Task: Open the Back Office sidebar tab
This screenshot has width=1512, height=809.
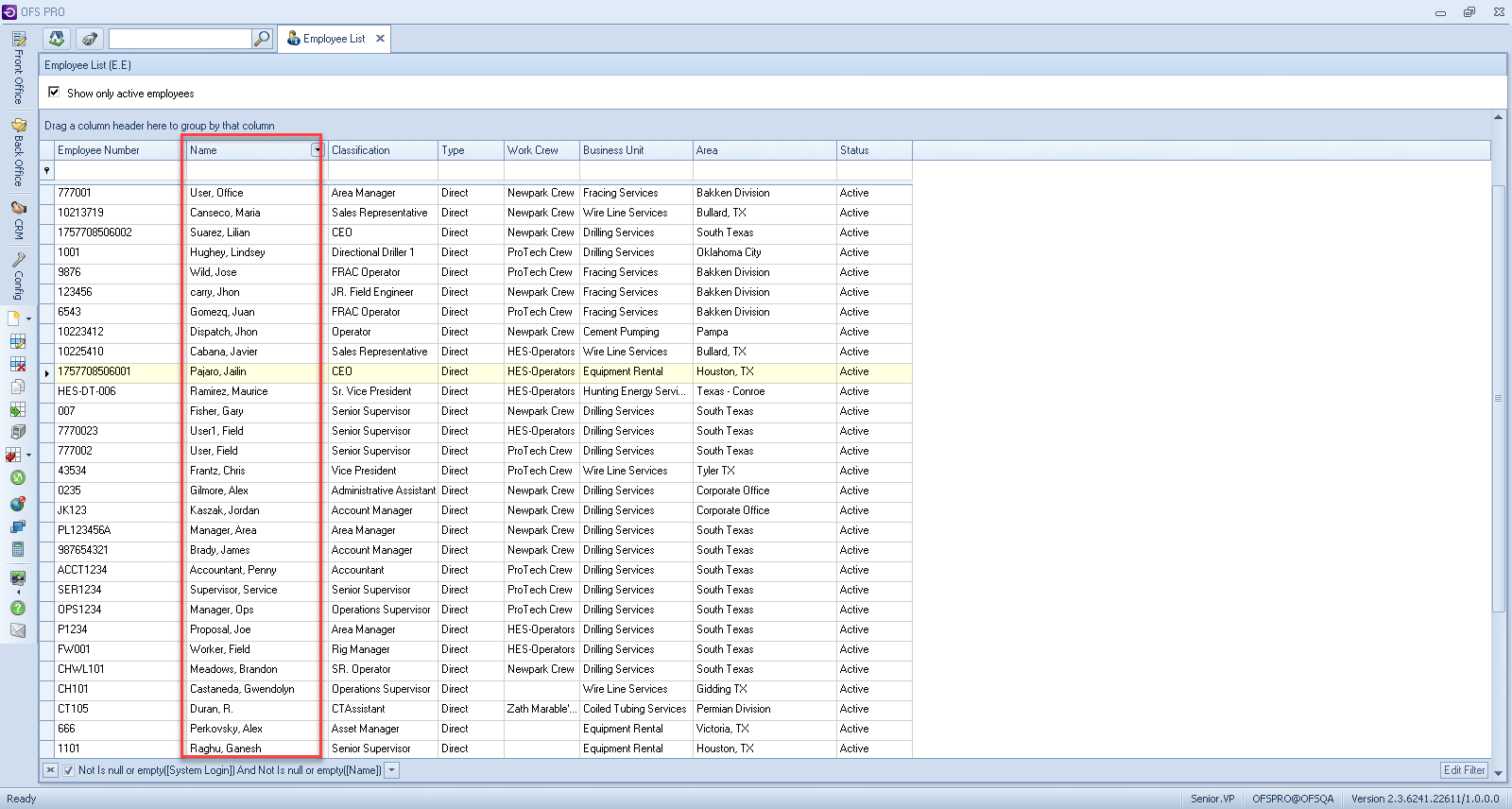Action: click(18, 150)
